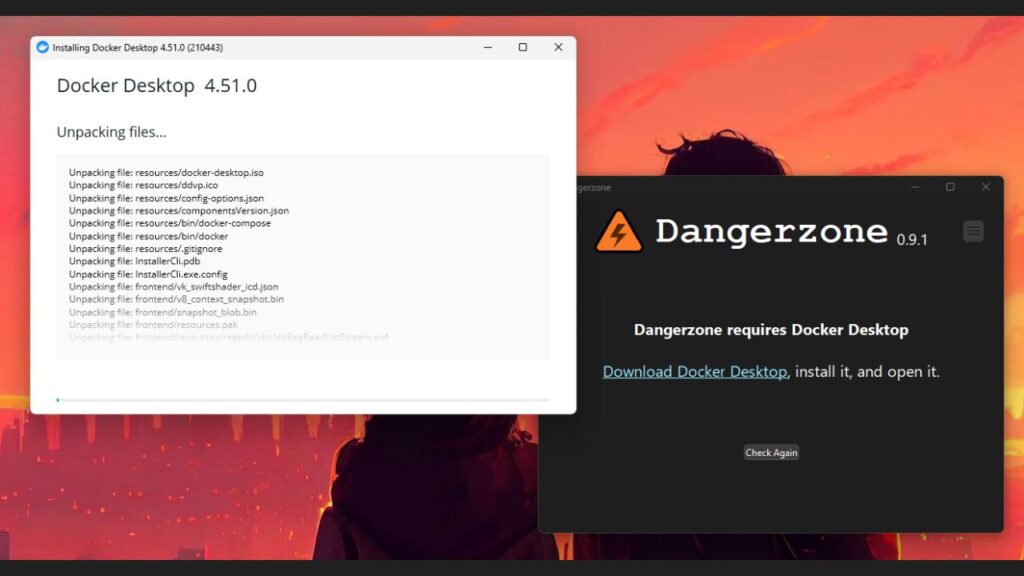This screenshot has width=1024, height=576.
Task: Select the ddvp.ico log line
Action: [150, 185]
